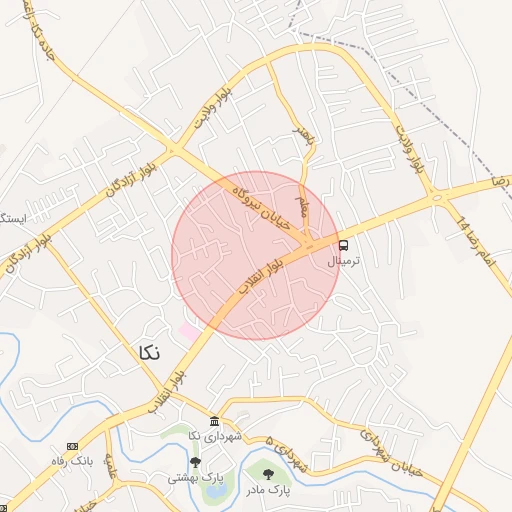Click the معلم street label
This screenshot has height=512, width=512.
coord(301,207)
